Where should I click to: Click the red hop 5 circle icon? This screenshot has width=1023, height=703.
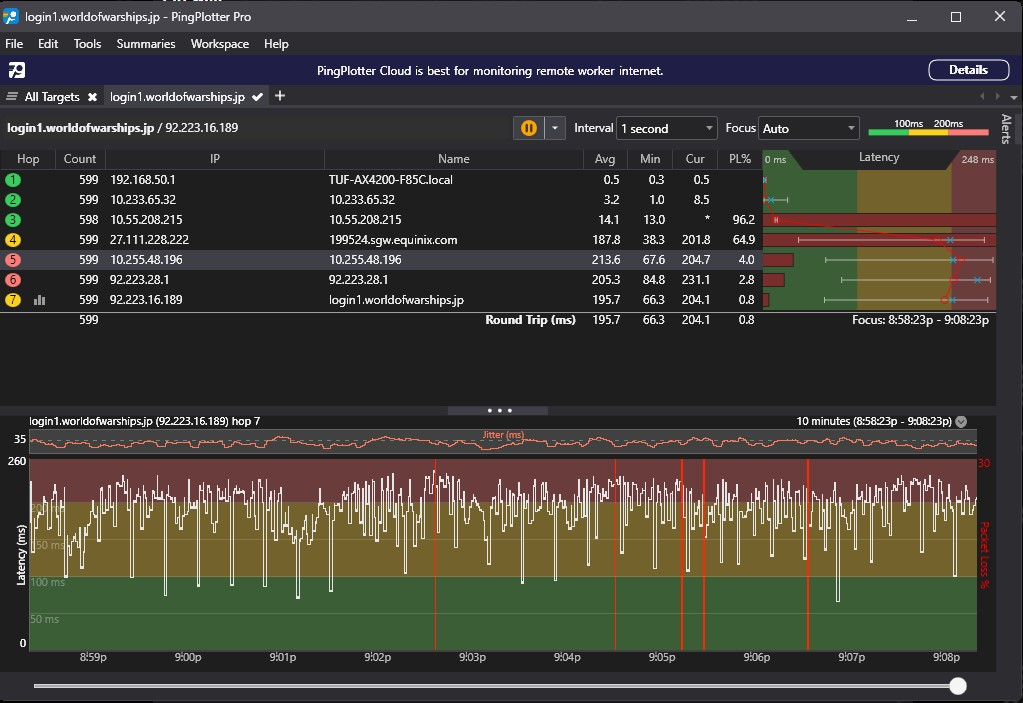(x=13, y=260)
